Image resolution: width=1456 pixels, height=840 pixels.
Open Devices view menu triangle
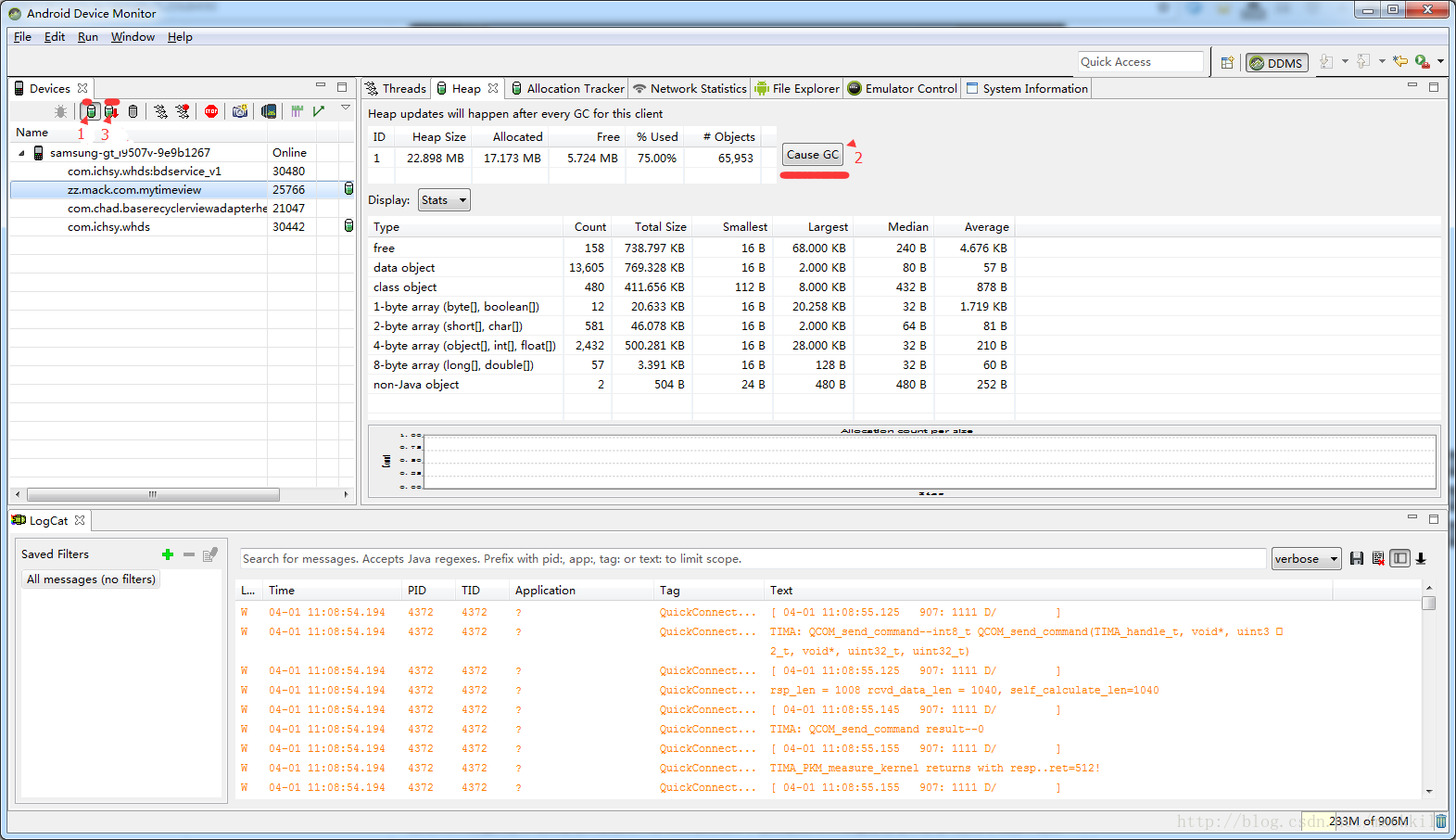pyautogui.click(x=346, y=108)
